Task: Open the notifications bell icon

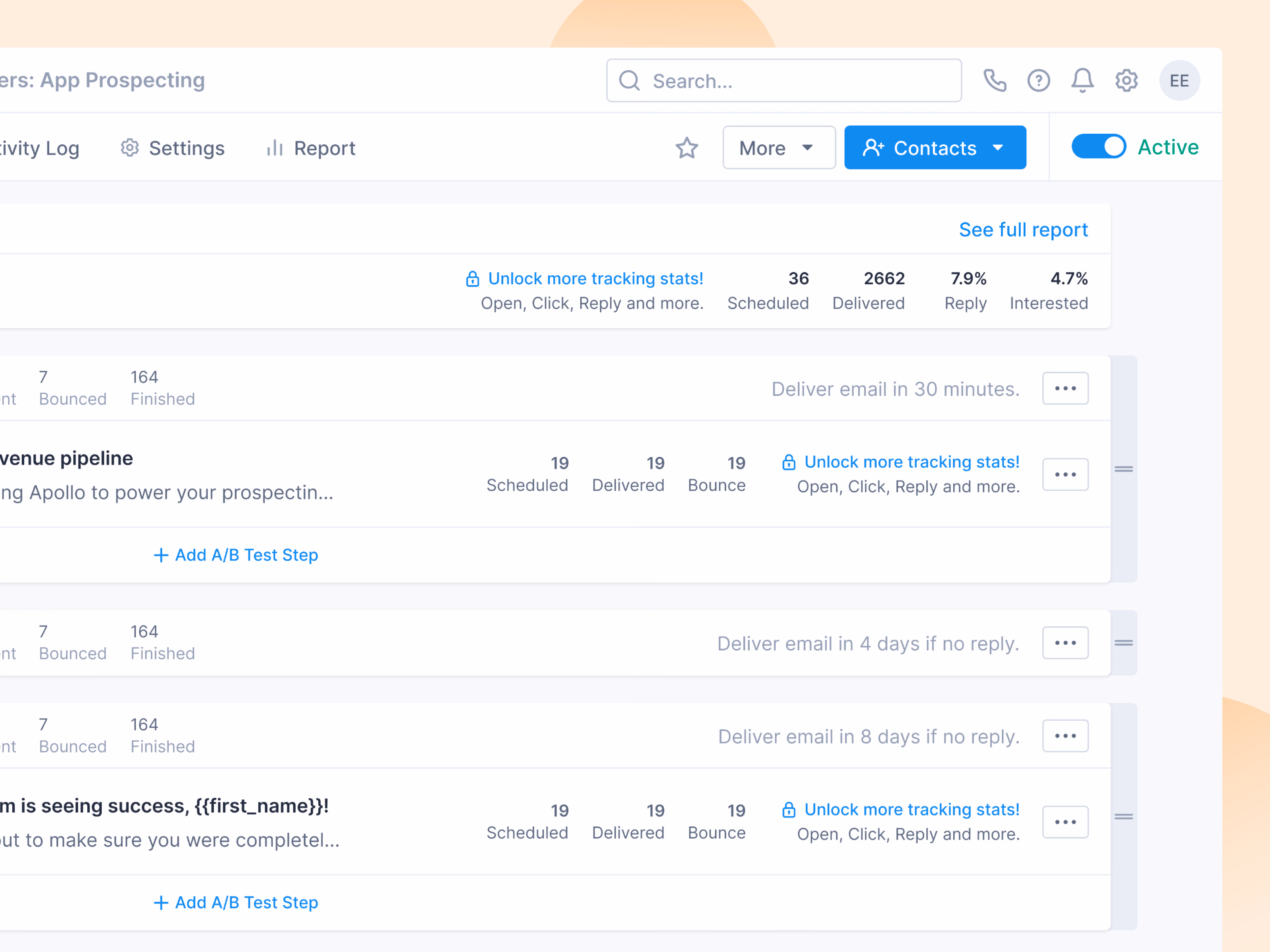Action: 1082,81
